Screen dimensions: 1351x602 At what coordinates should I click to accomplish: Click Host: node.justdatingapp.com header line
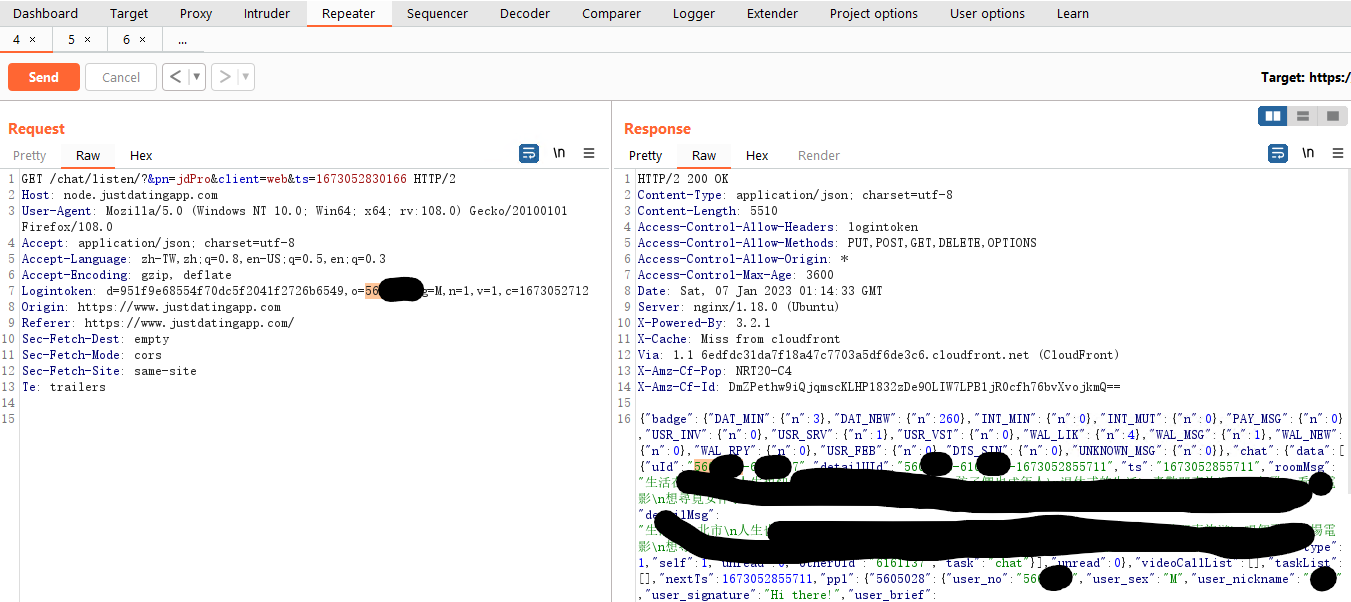click(119, 195)
